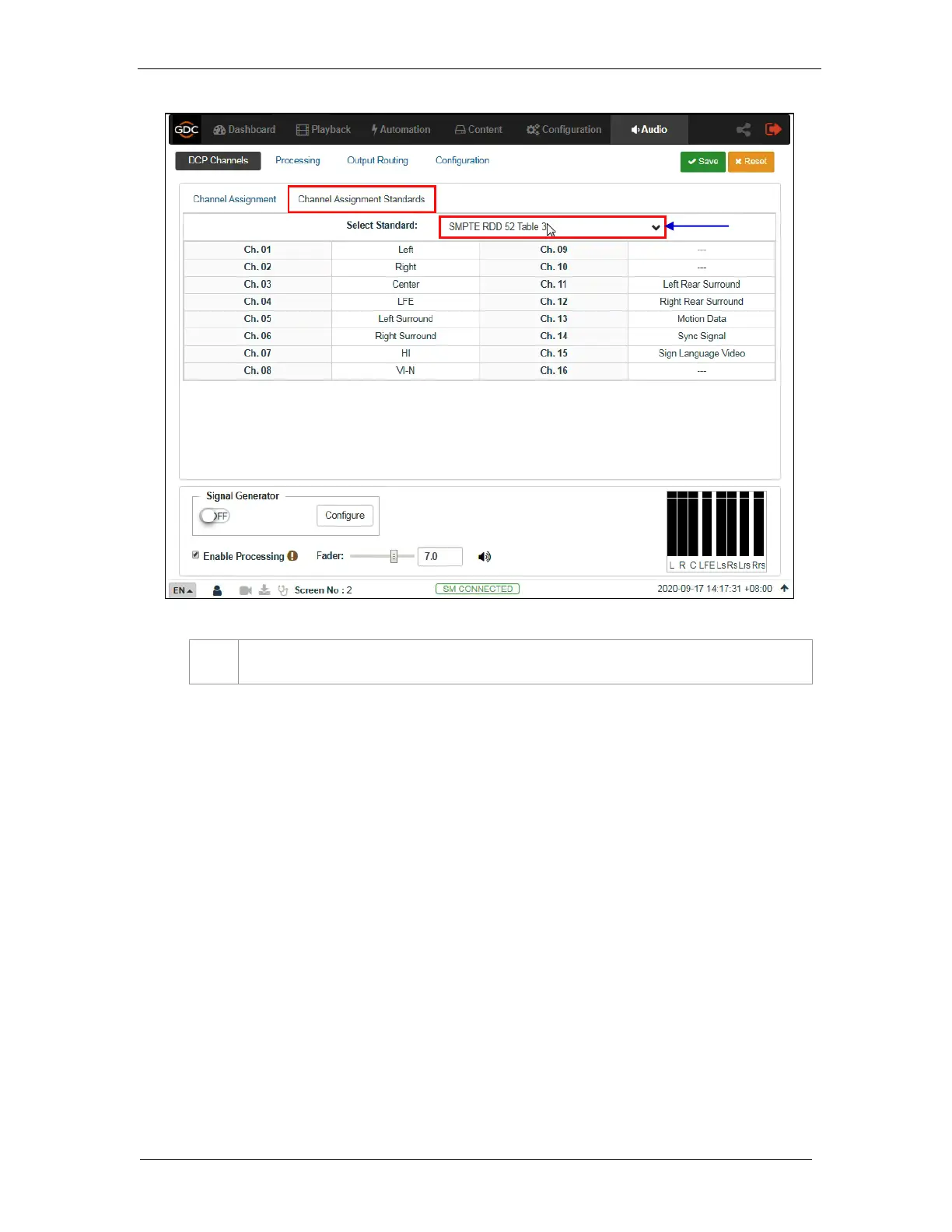Click the SM CONNECTED status badge

pos(478,589)
